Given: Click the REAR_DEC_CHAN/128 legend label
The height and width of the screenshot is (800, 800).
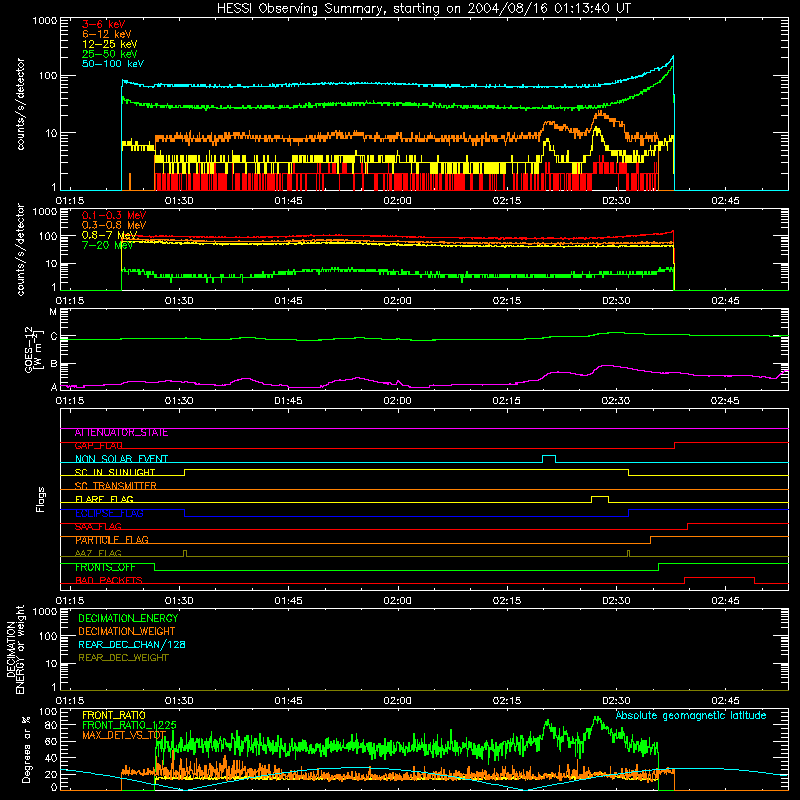Looking at the screenshot, I should click(x=132, y=644).
